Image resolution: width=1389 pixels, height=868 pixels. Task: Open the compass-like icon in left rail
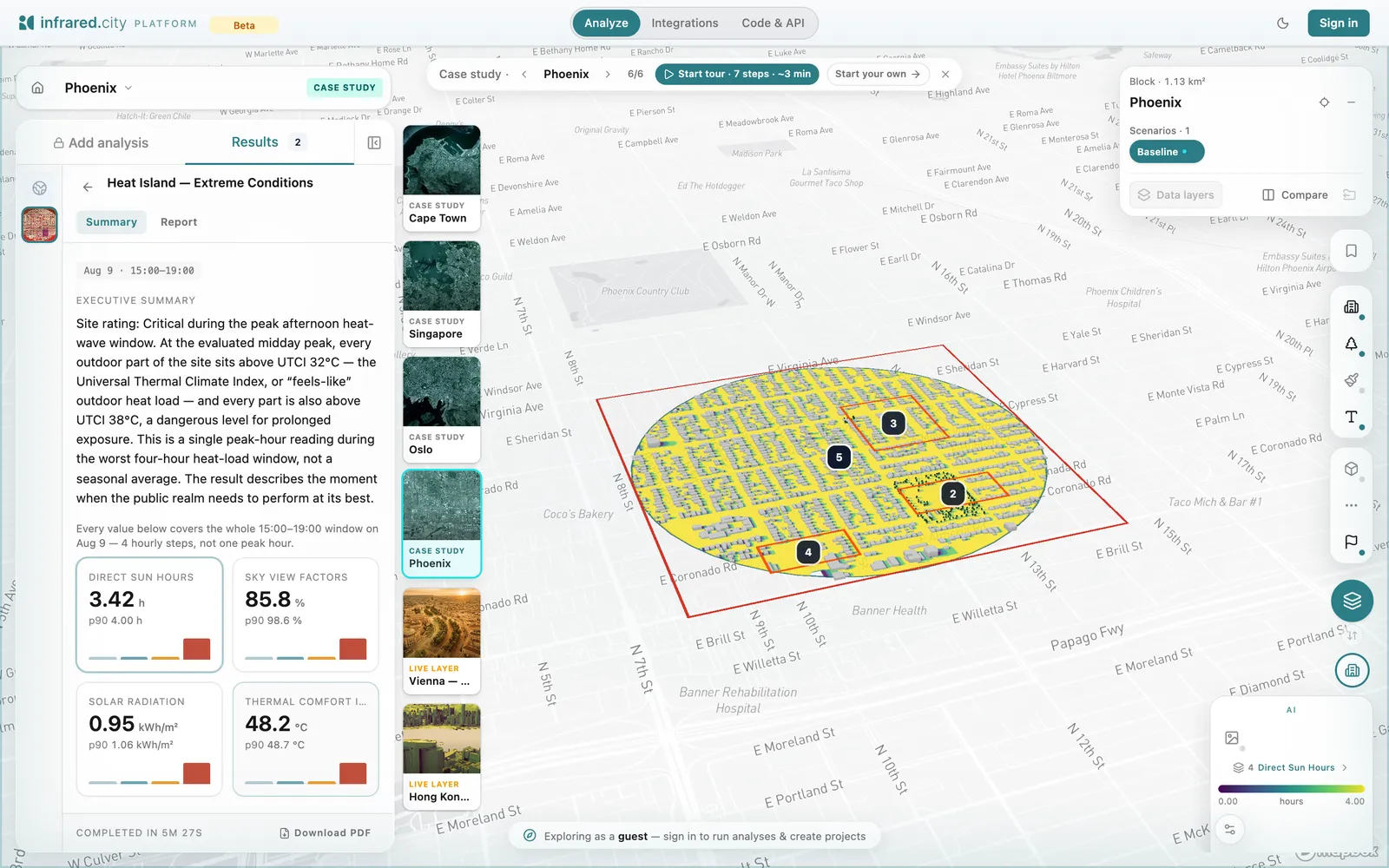(39, 187)
